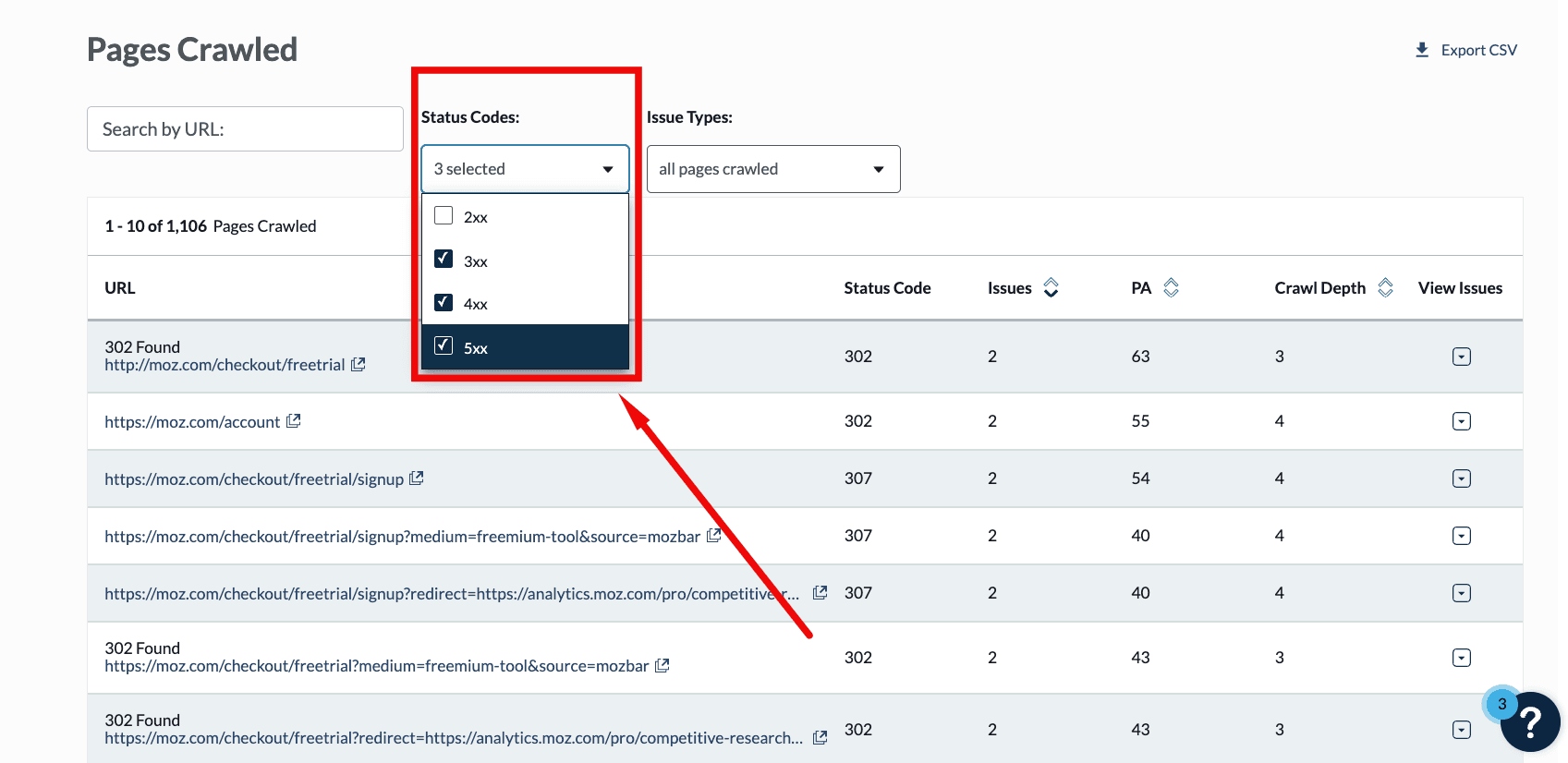Click the Export CSV download icon
The image size is (1568, 763).
tap(1422, 50)
